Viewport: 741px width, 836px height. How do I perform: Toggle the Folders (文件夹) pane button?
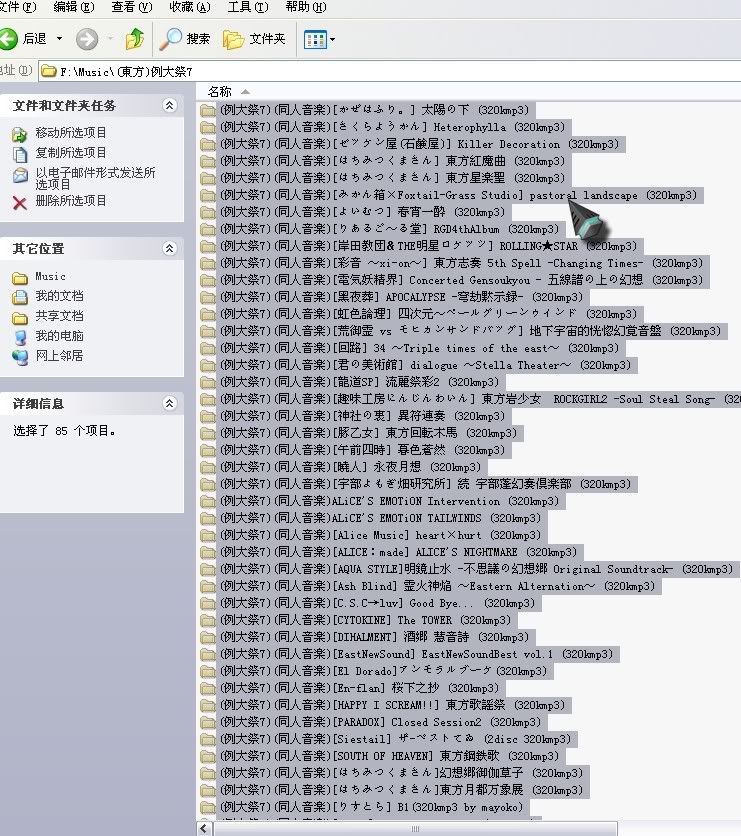tap(255, 39)
